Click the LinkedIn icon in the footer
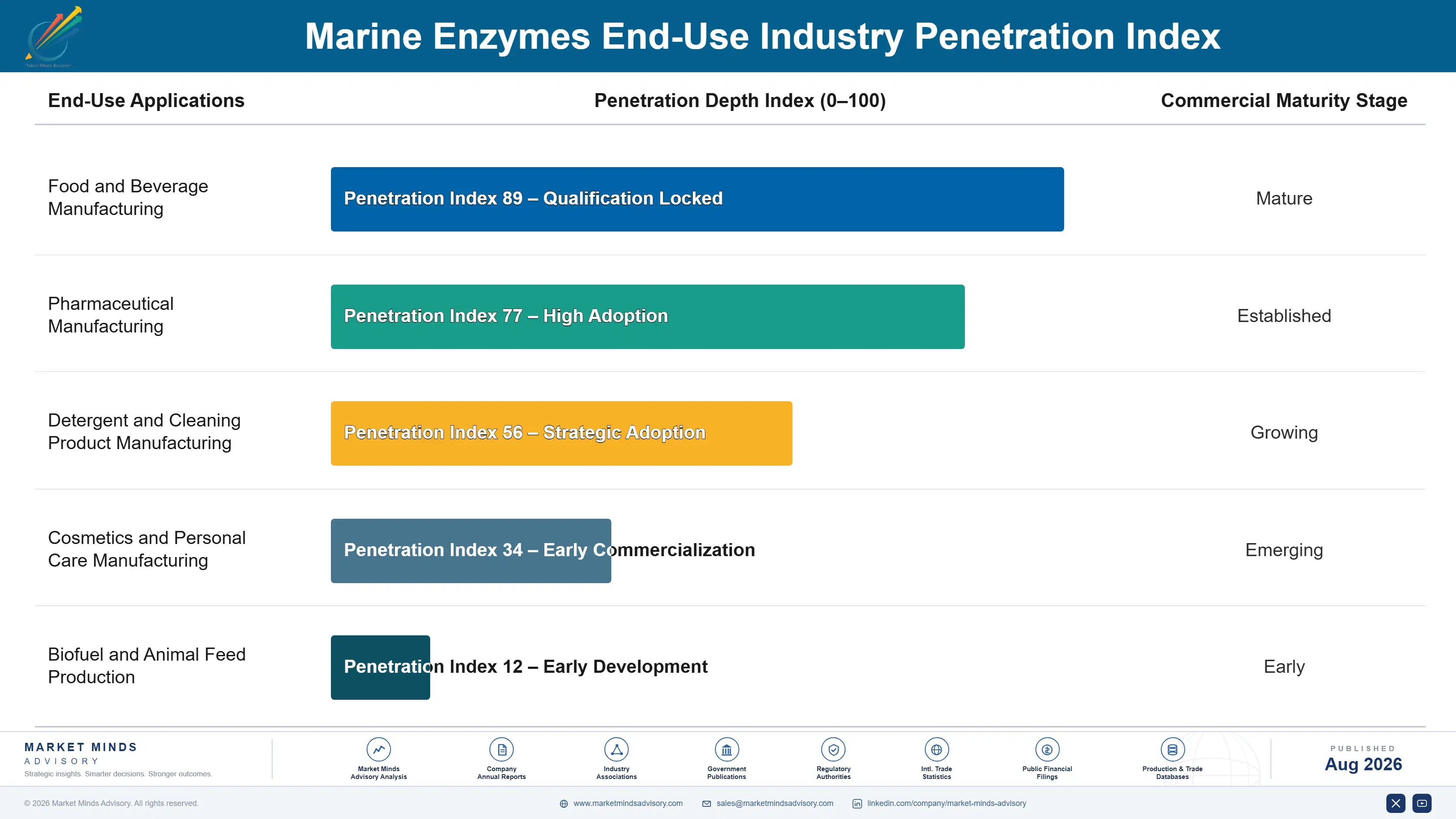 click(x=857, y=804)
